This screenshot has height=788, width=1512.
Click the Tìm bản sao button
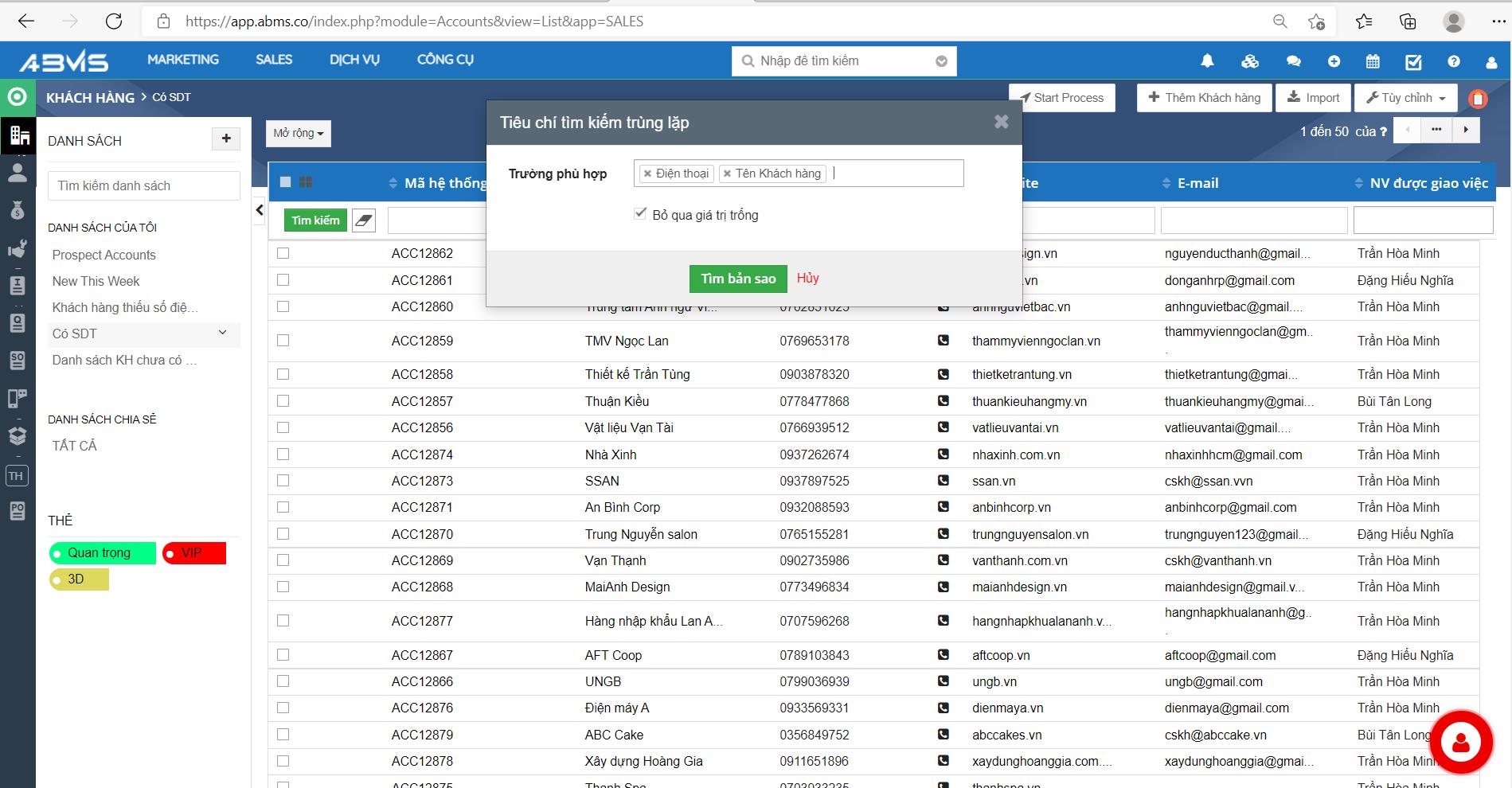coord(737,279)
